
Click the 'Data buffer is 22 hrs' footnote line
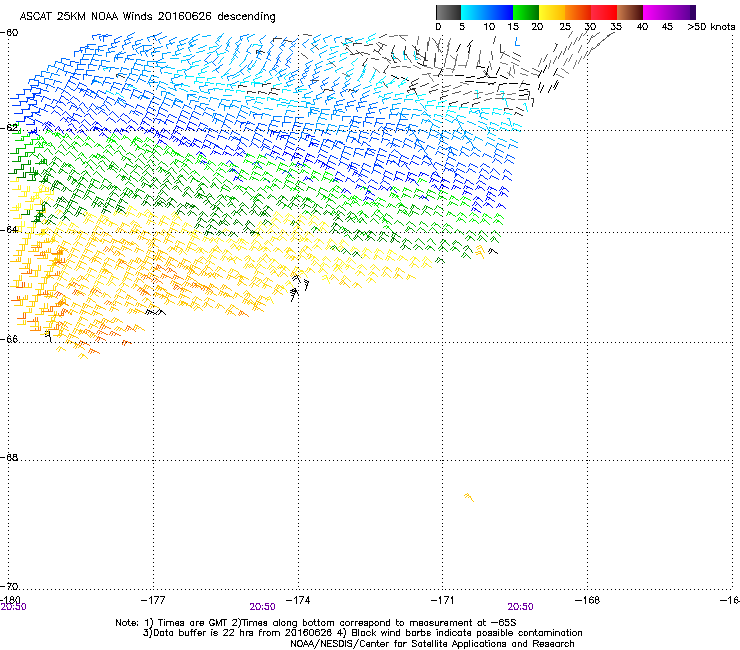362,633
